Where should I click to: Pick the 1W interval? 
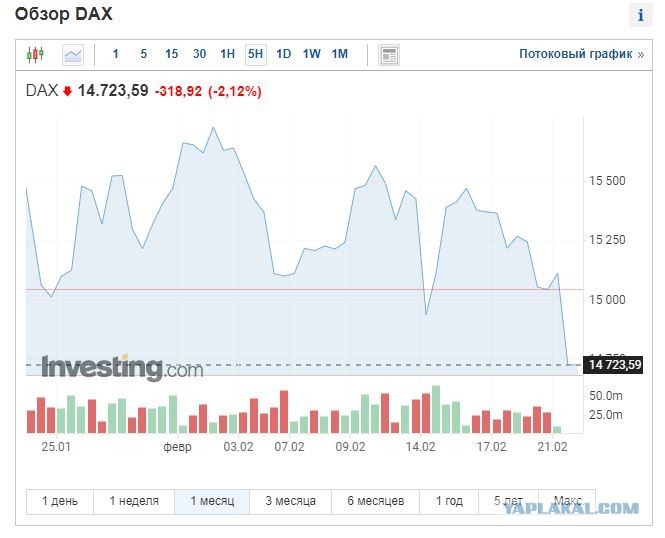tap(312, 54)
